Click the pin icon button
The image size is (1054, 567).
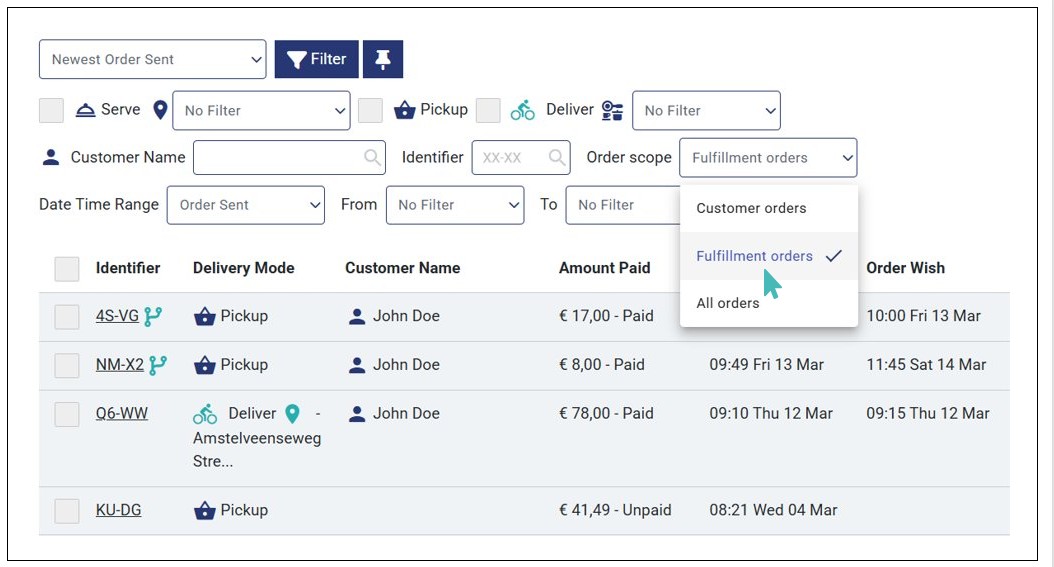point(383,60)
